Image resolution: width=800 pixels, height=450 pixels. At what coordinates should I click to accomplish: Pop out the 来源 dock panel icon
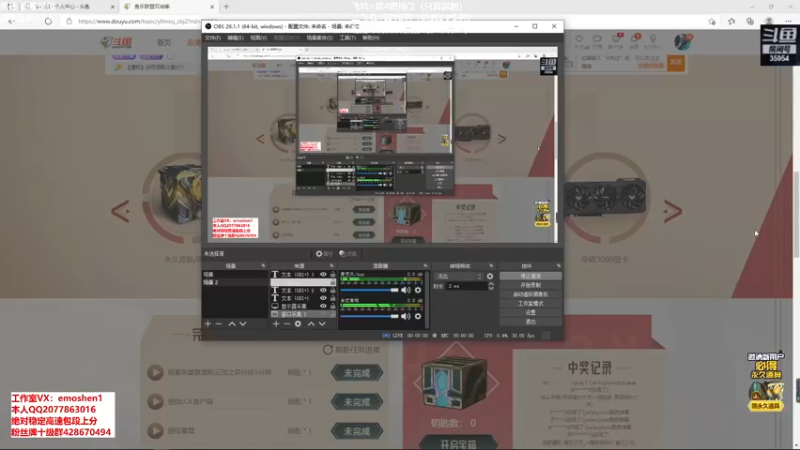[x=332, y=266]
